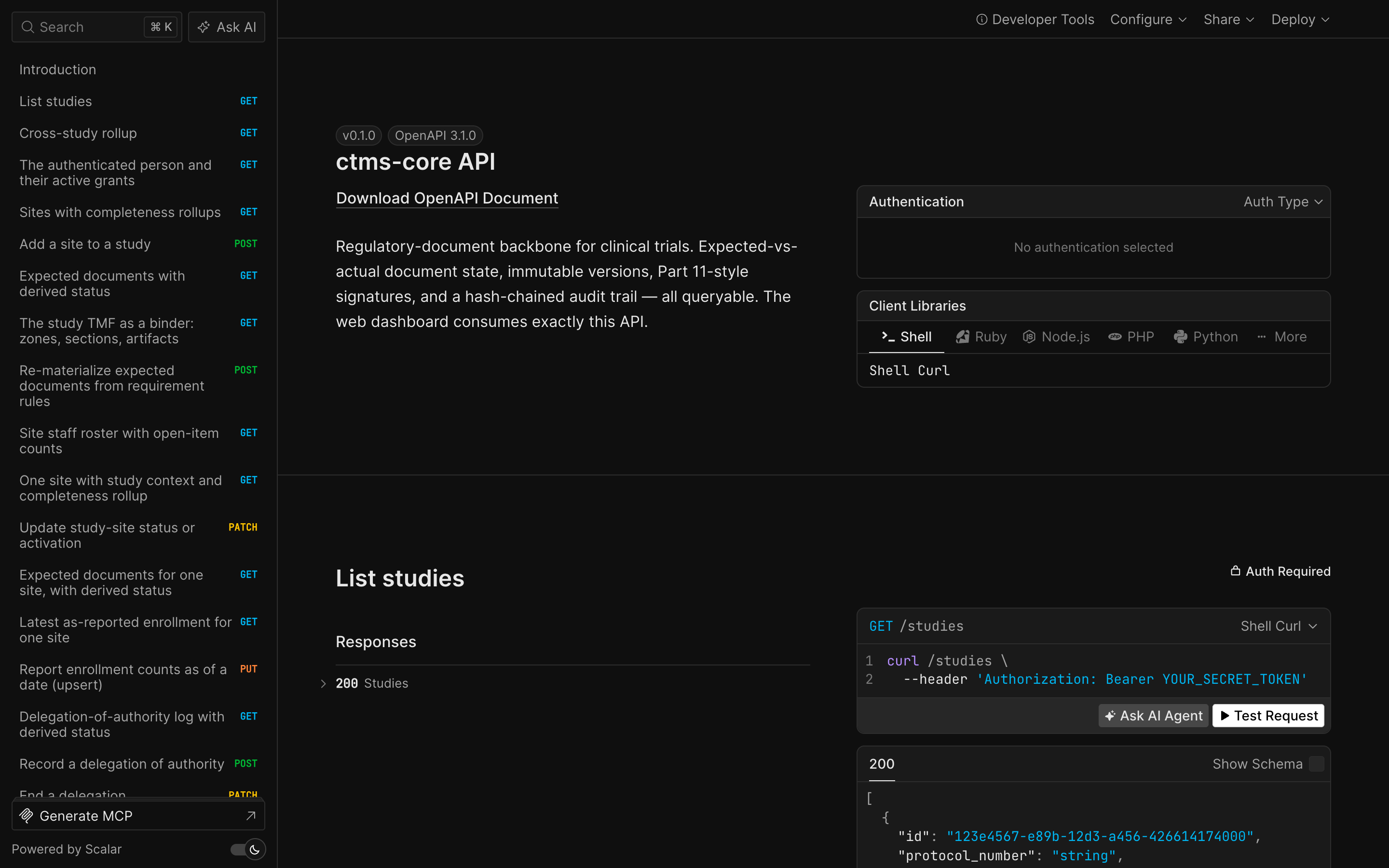The image size is (1389, 868).
Task: Open More client libraries
Action: click(x=1281, y=337)
